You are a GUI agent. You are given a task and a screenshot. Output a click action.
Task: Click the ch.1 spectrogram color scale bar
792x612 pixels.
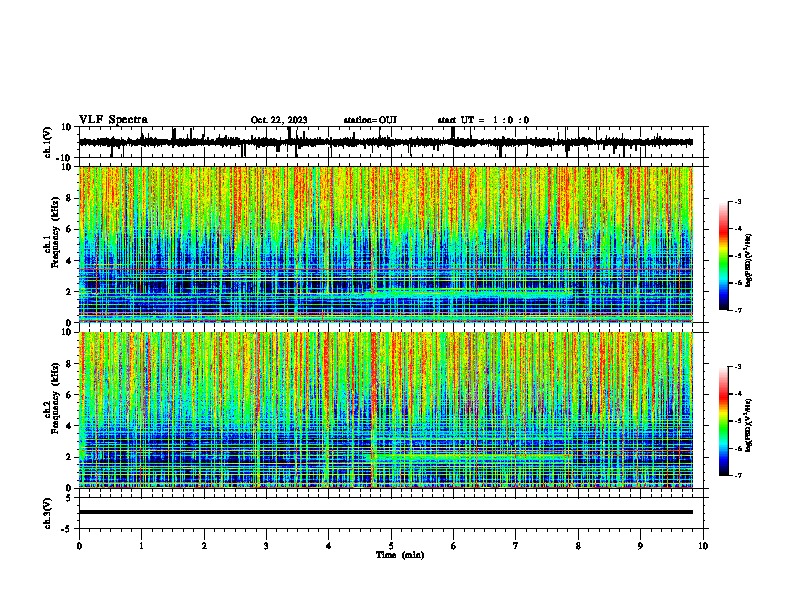pos(724,256)
